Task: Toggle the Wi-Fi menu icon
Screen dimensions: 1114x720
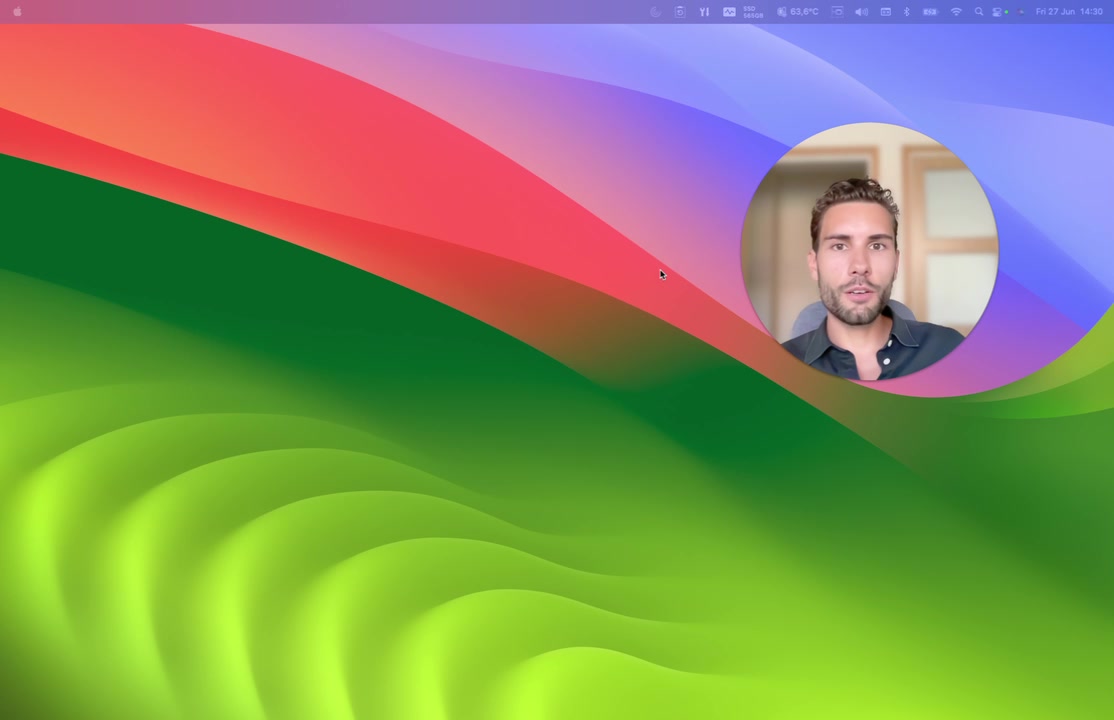Action: click(956, 11)
